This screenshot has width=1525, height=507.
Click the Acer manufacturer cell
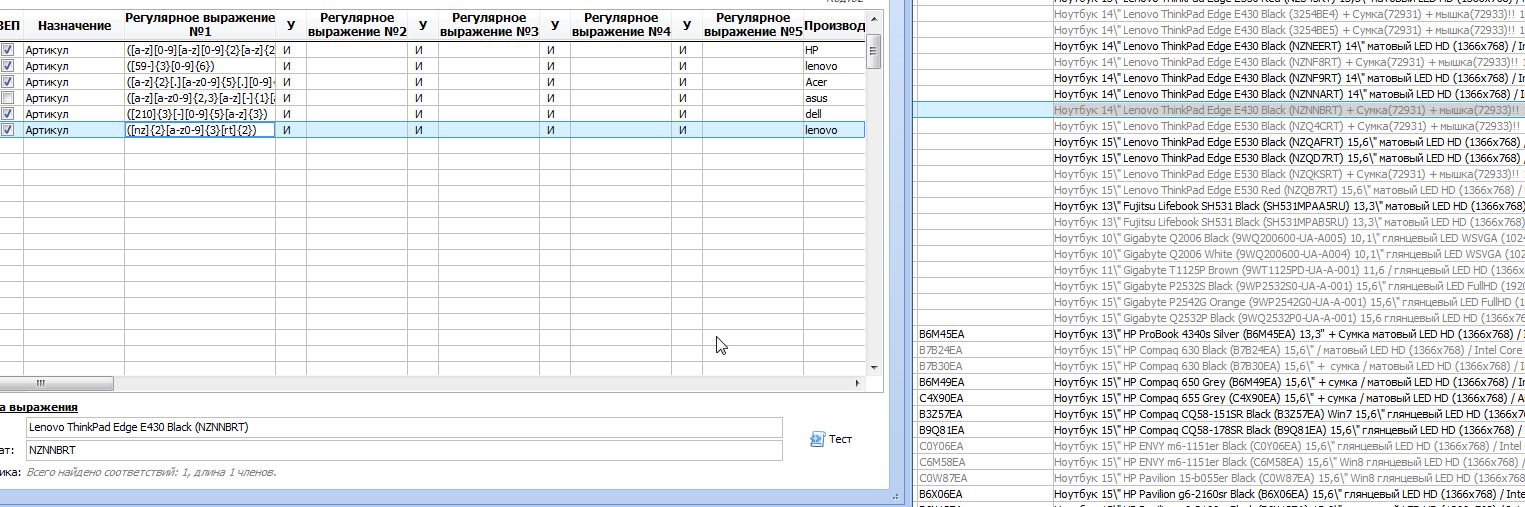pos(834,81)
